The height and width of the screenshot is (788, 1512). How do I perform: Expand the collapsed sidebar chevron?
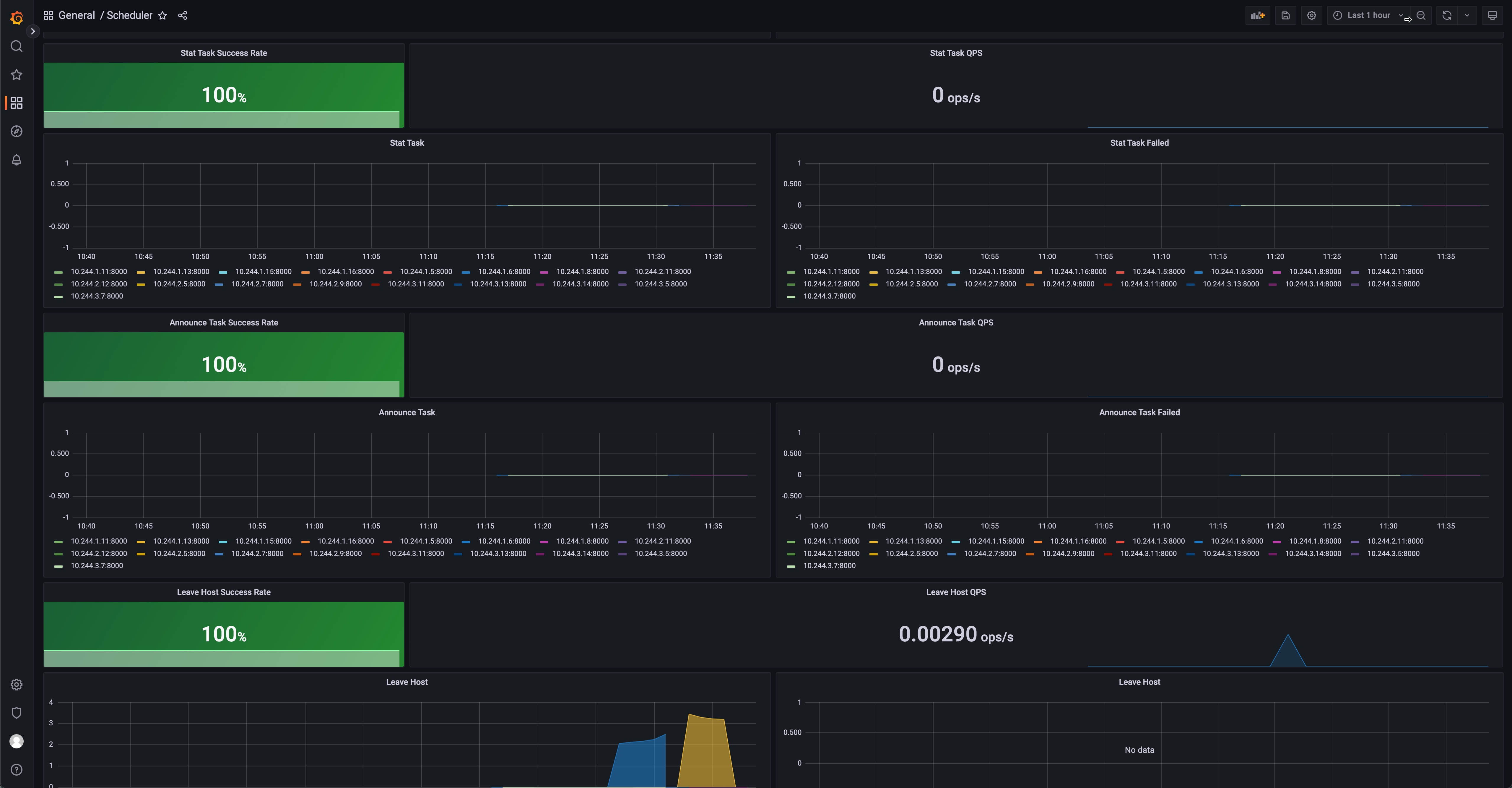point(33,32)
